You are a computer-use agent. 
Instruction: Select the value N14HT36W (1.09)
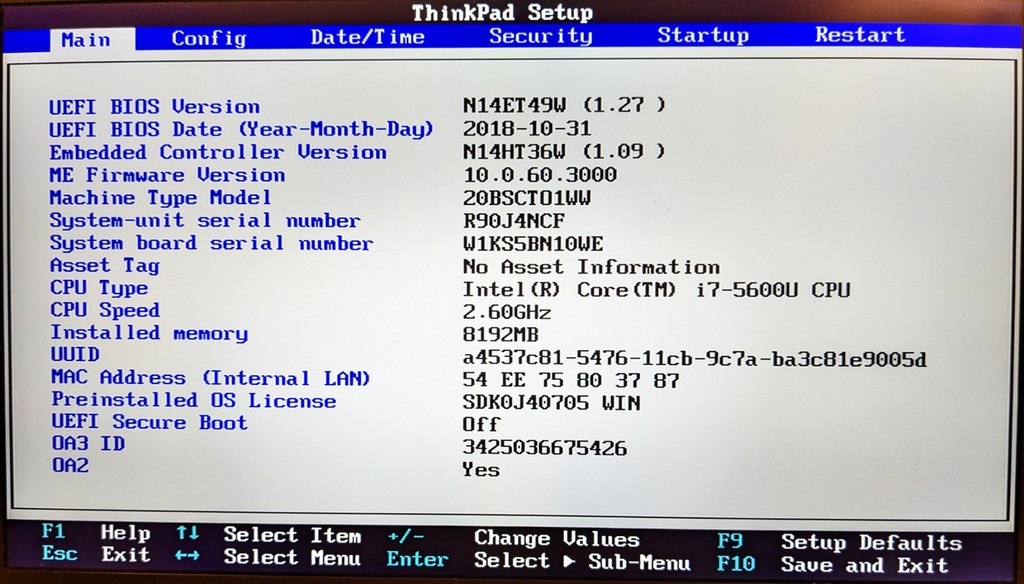click(x=564, y=152)
